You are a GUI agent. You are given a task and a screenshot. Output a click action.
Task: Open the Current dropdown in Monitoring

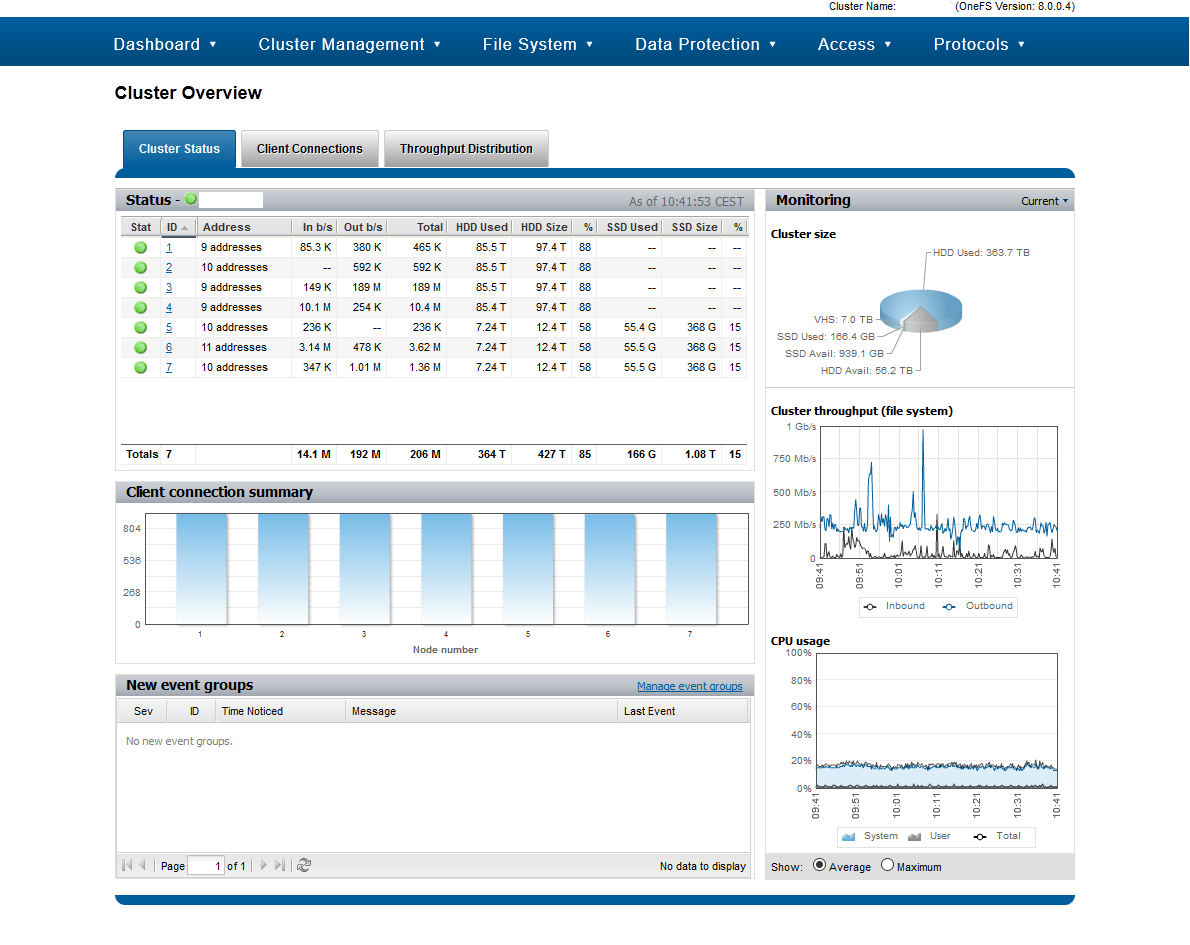[1044, 201]
